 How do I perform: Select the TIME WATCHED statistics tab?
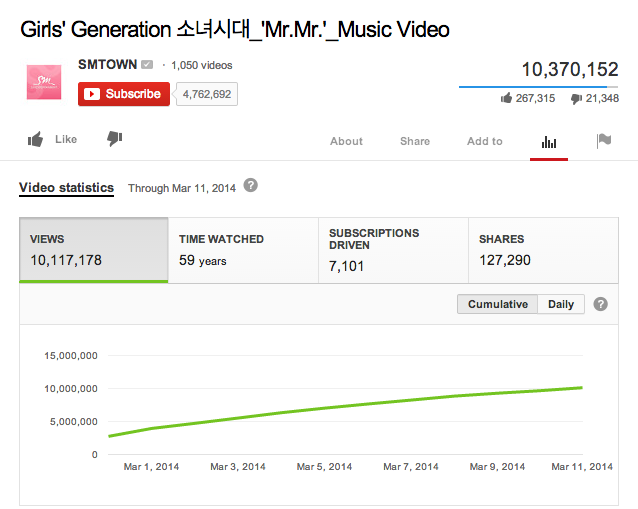pos(243,250)
